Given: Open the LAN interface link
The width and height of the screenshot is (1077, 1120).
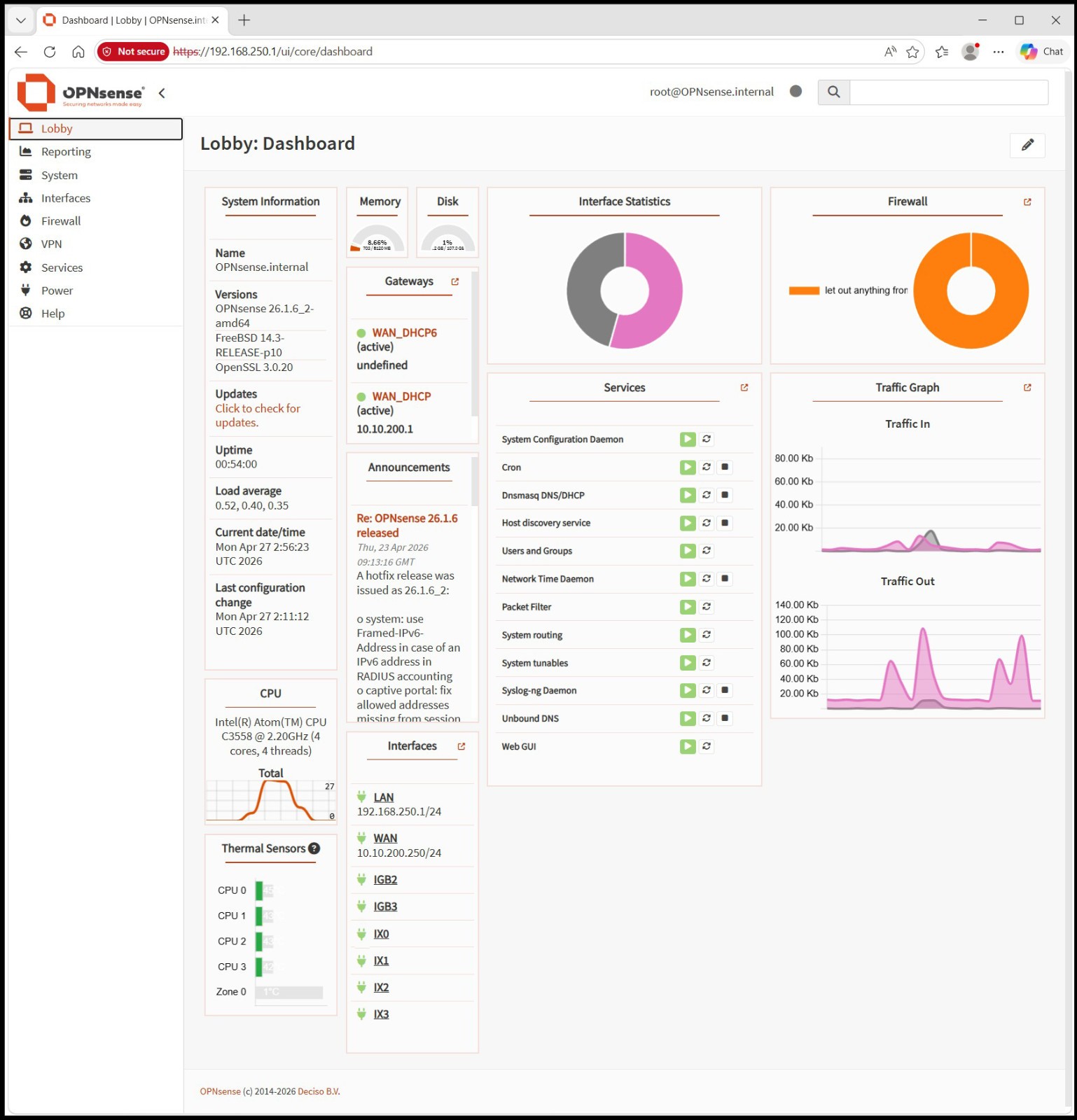Looking at the screenshot, I should coord(384,797).
